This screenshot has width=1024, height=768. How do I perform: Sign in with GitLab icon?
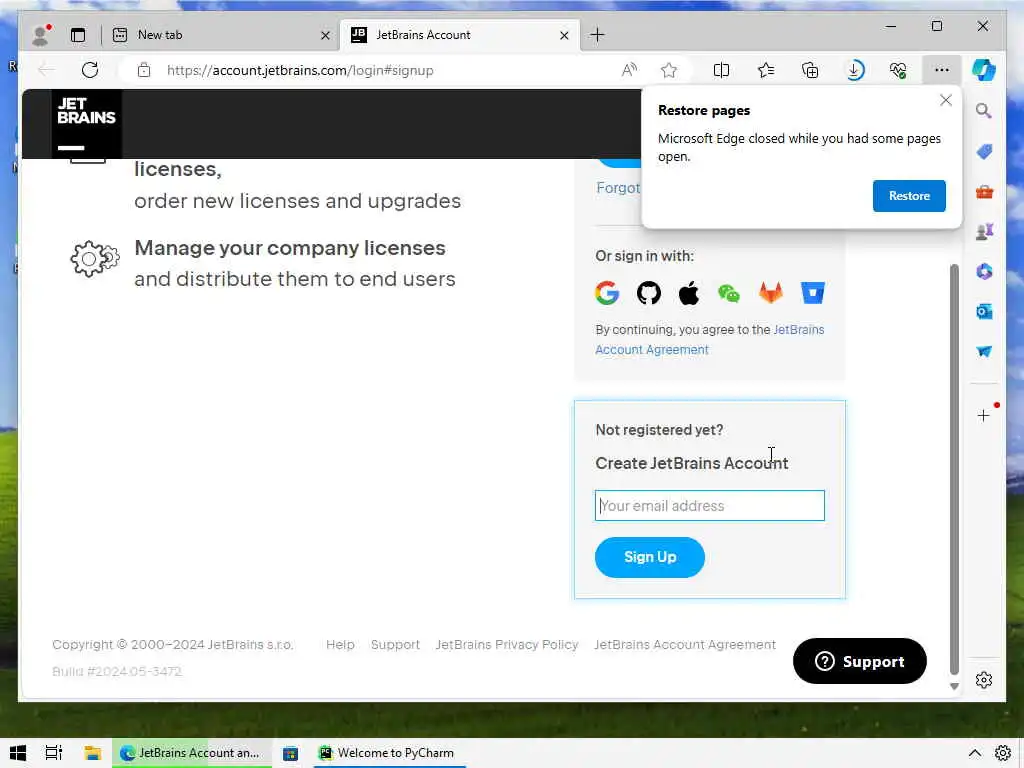[x=771, y=293]
